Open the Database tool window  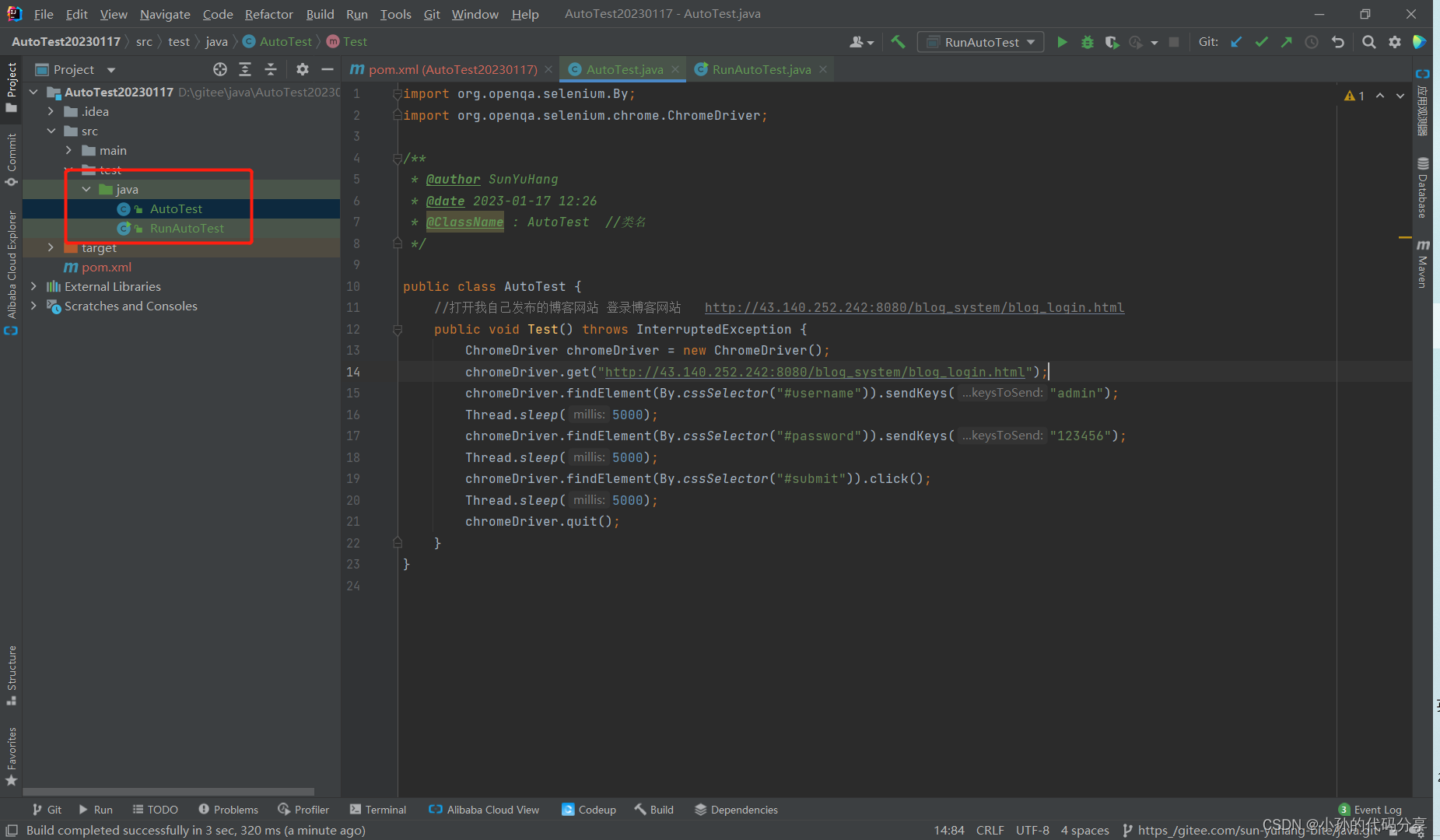tap(1423, 187)
